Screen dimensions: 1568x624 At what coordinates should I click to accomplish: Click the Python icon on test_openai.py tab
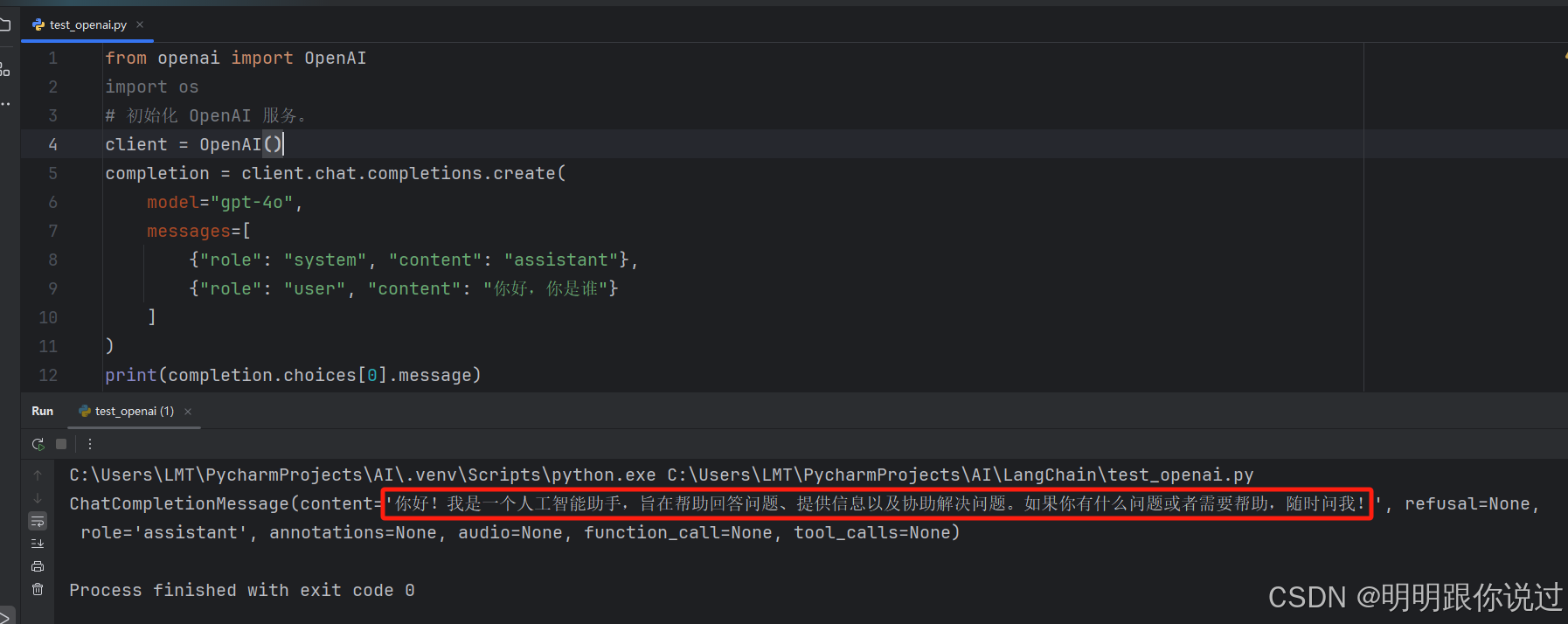38,24
